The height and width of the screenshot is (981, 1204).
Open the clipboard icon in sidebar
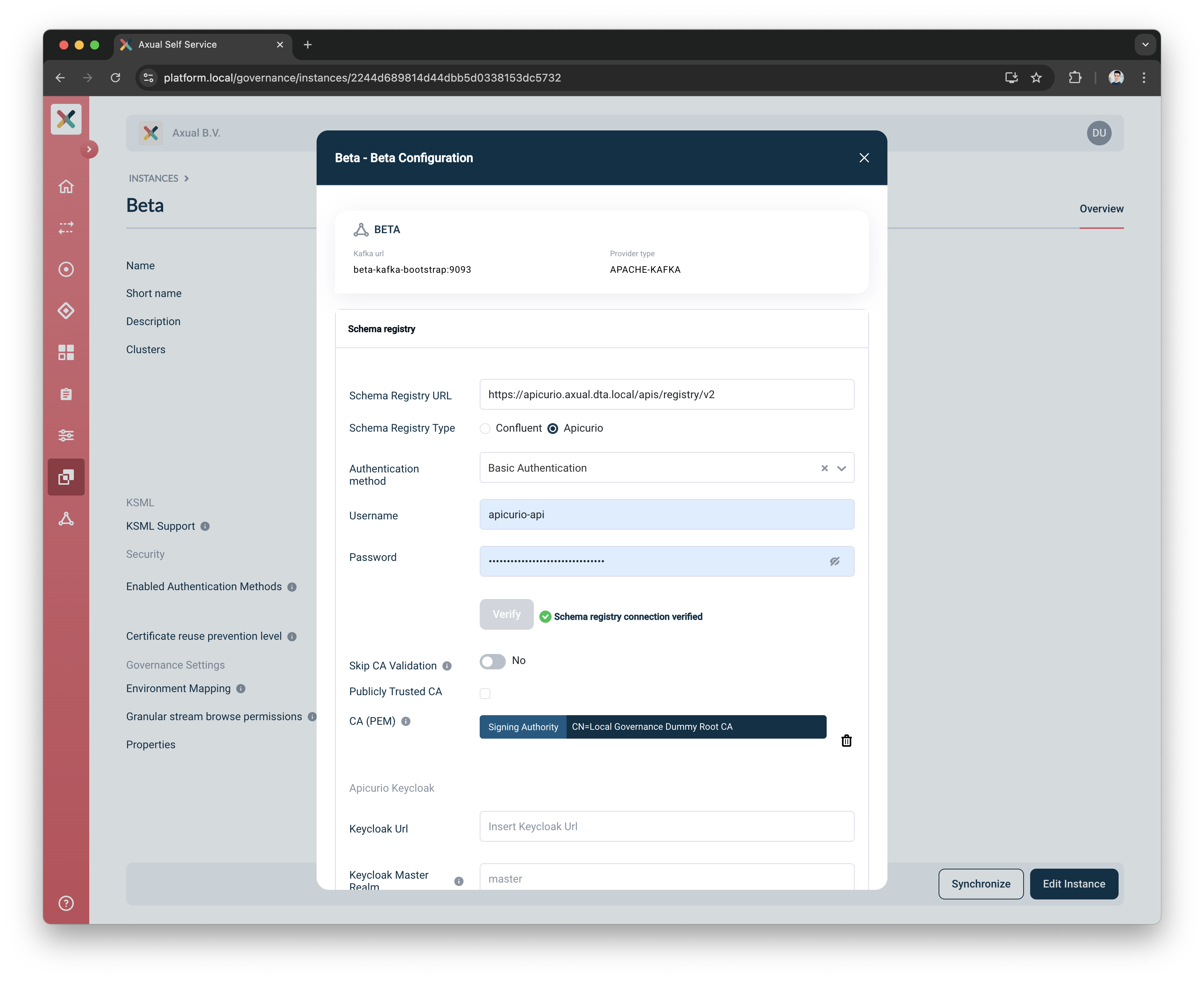[66, 394]
